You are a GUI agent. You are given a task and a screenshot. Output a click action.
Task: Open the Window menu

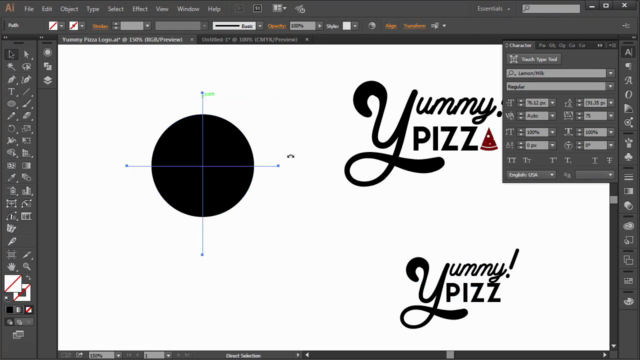[x=188, y=9]
